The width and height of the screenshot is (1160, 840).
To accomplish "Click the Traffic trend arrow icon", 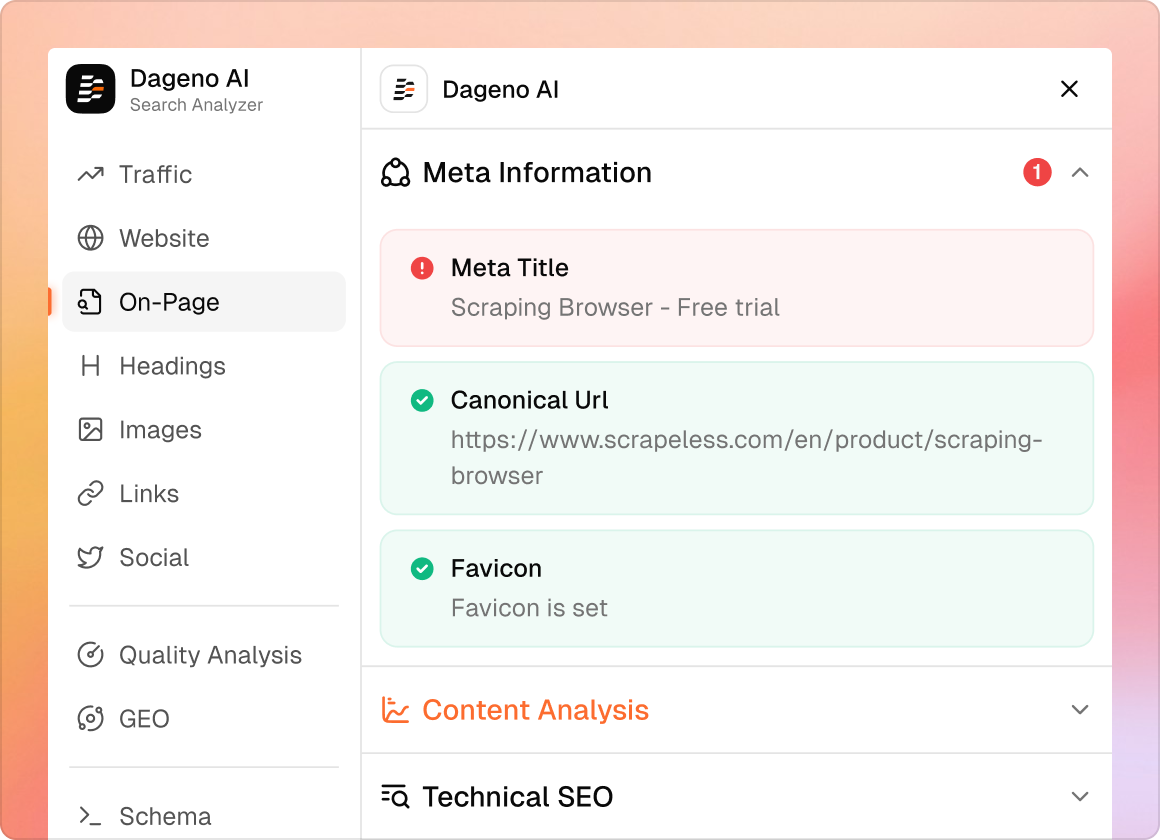I will point(91,174).
